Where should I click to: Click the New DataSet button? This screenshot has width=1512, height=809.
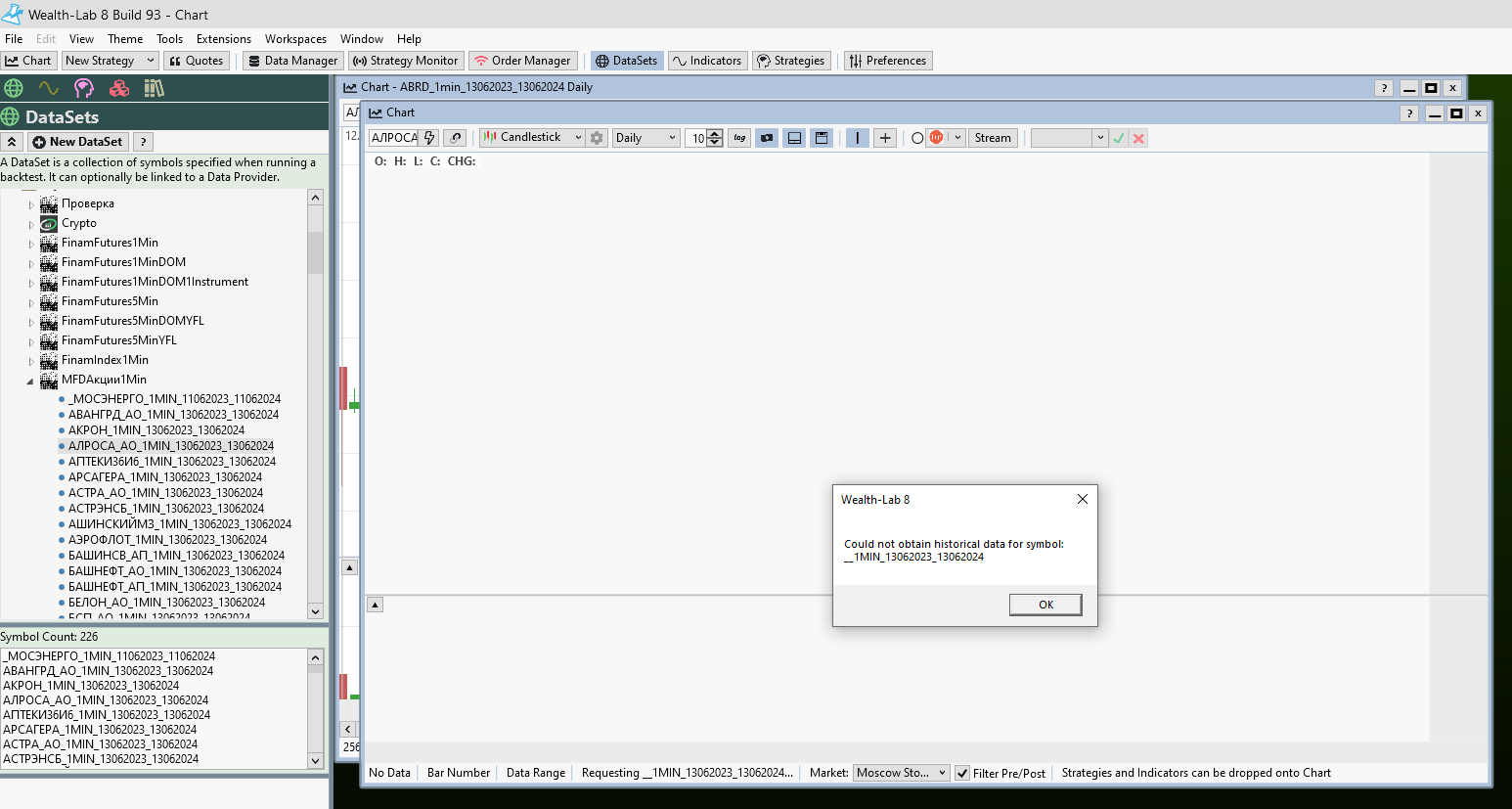pos(78,142)
